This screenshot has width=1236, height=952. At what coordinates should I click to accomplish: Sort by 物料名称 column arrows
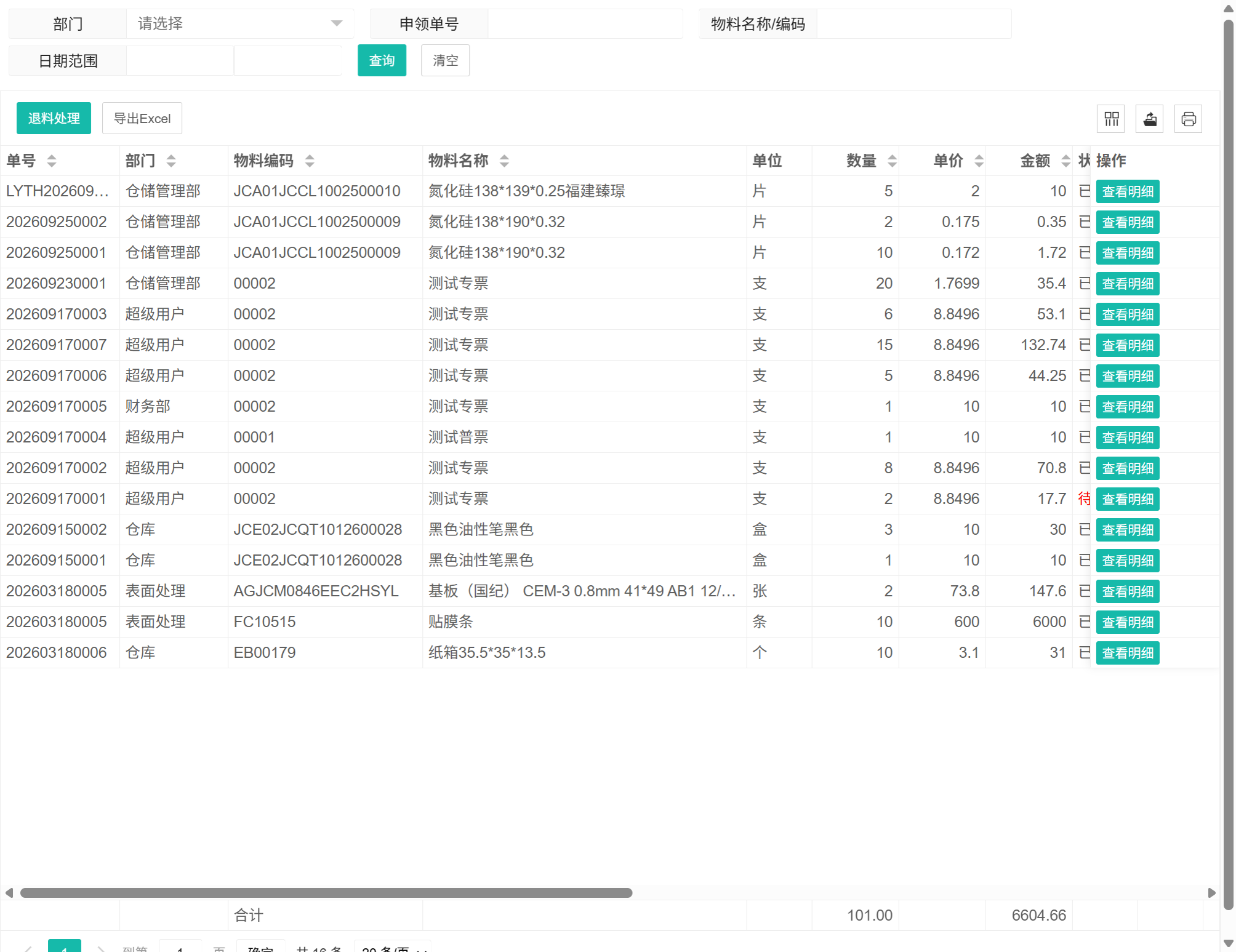click(x=504, y=161)
